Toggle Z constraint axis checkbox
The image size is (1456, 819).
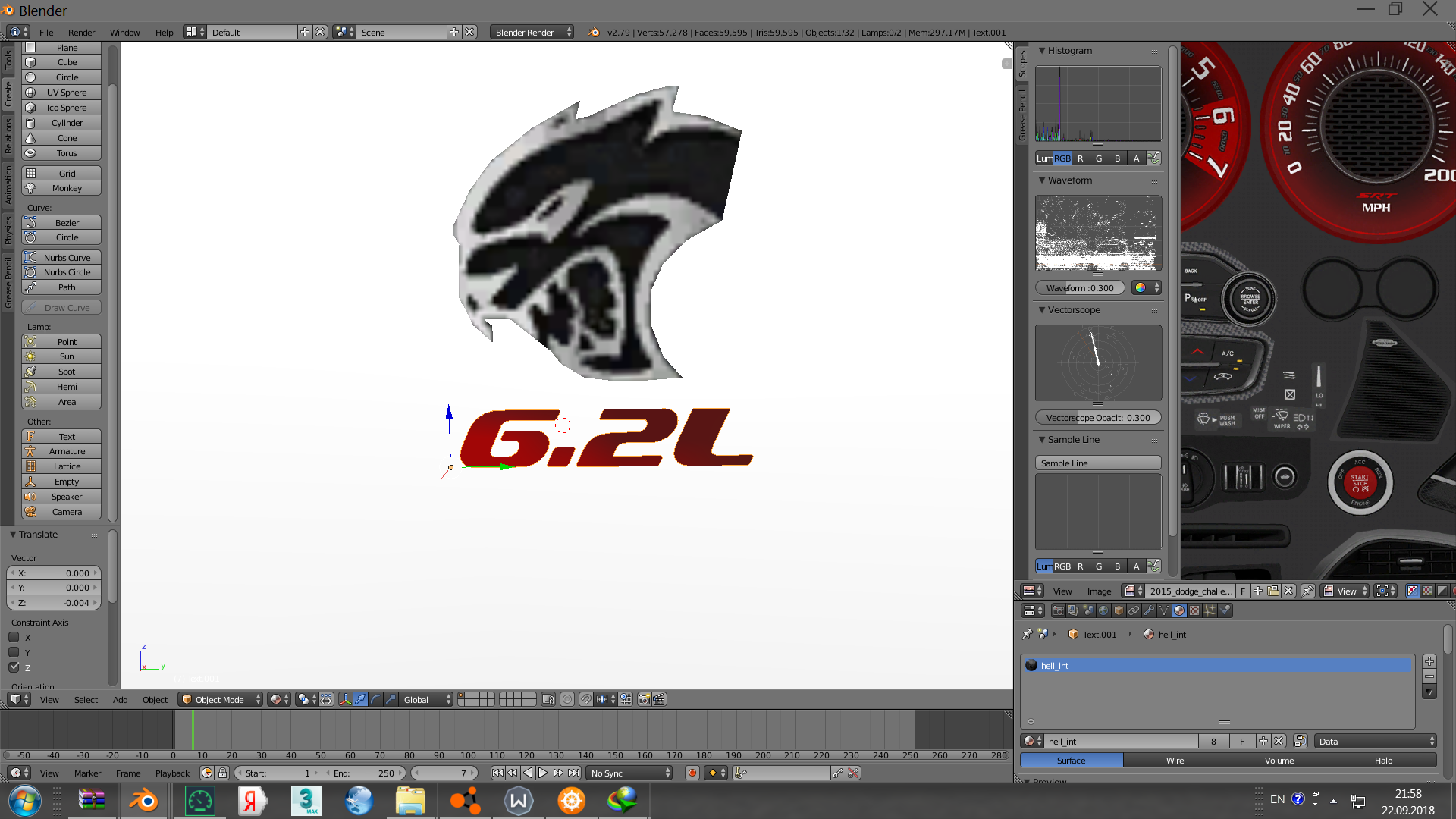pyautogui.click(x=14, y=667)
